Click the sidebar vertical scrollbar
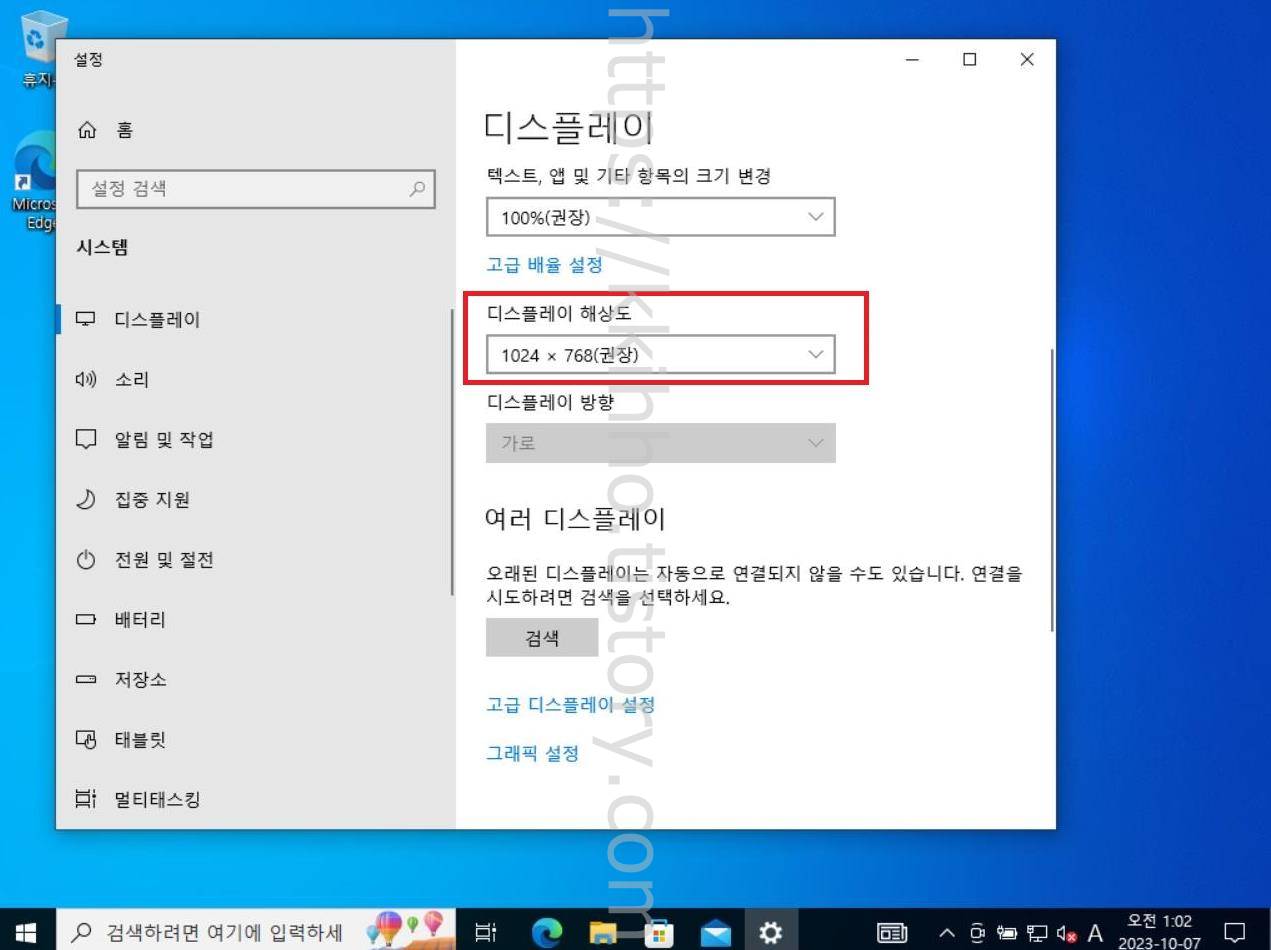 (x=452, y=452)
